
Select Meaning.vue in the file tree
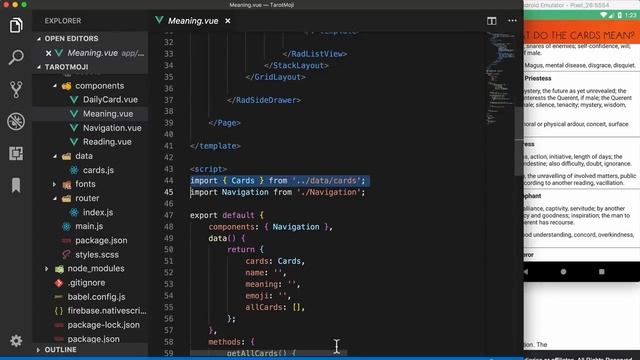108,114
